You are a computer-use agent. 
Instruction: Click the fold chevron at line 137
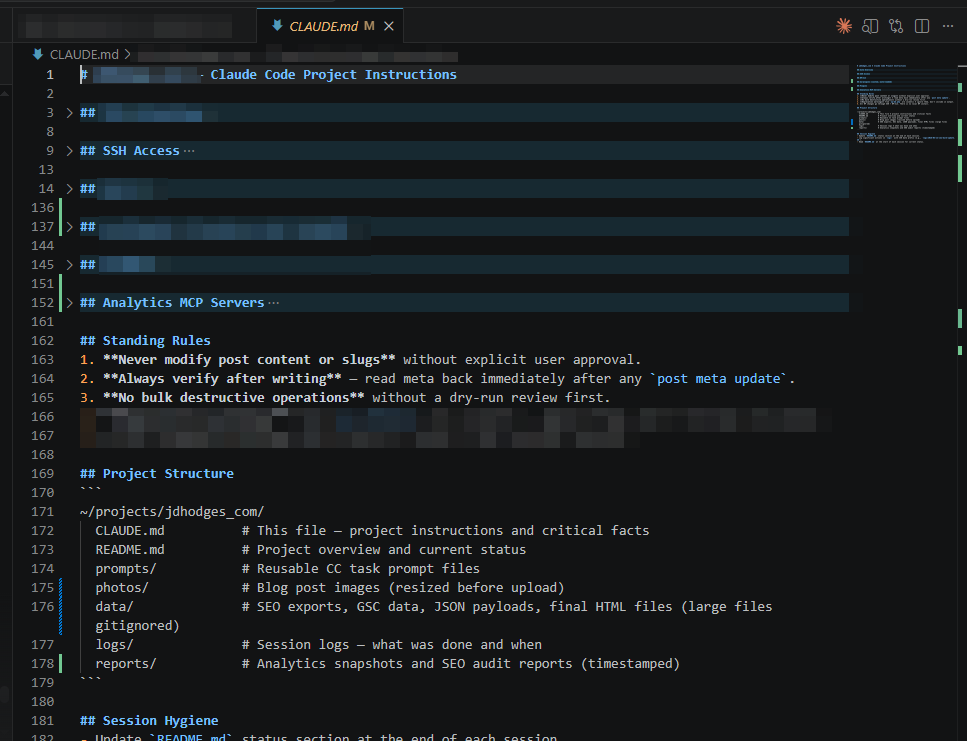coord(70,226)
